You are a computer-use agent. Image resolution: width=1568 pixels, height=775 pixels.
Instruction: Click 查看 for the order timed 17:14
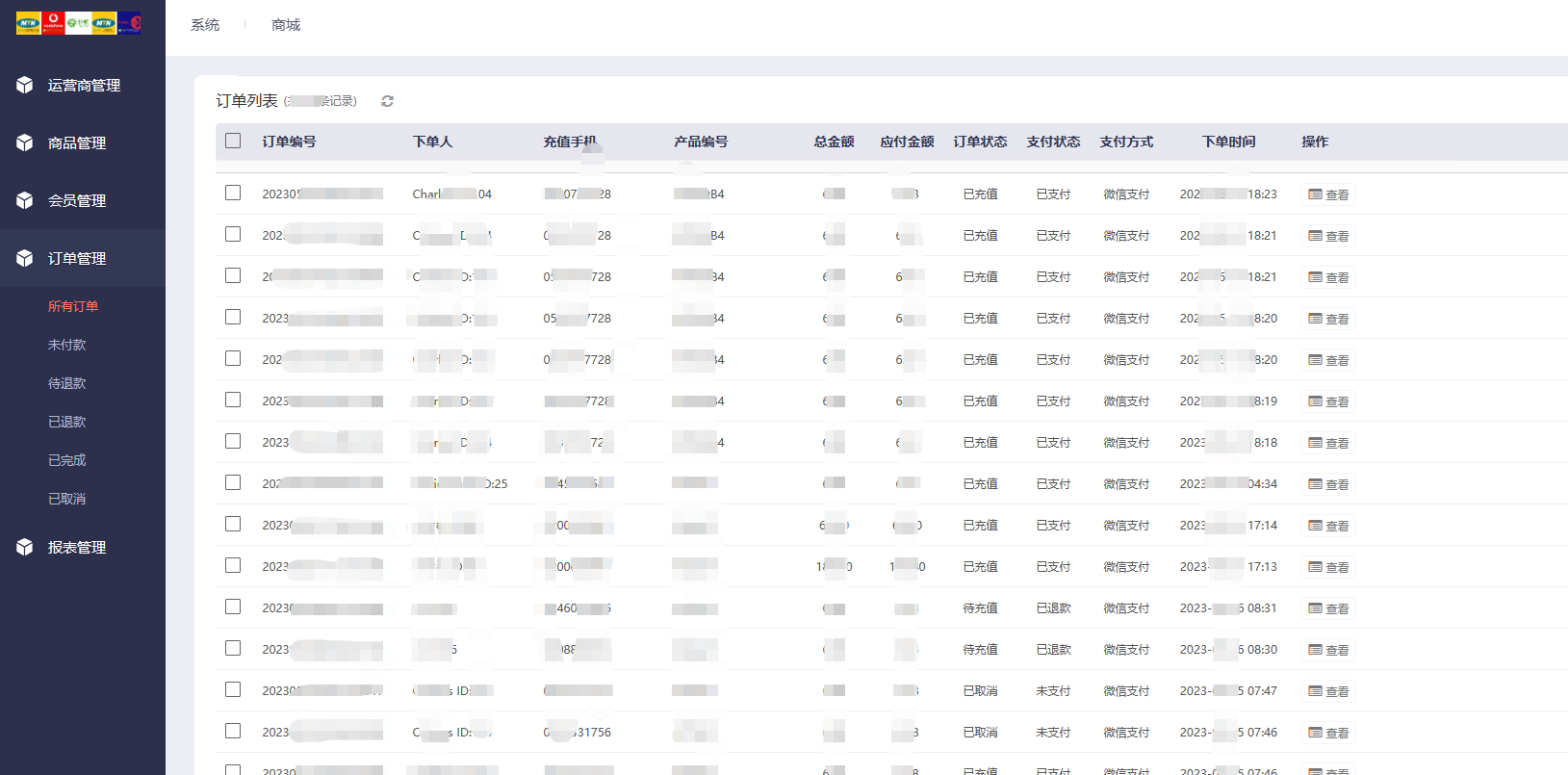click(1328, 526)
